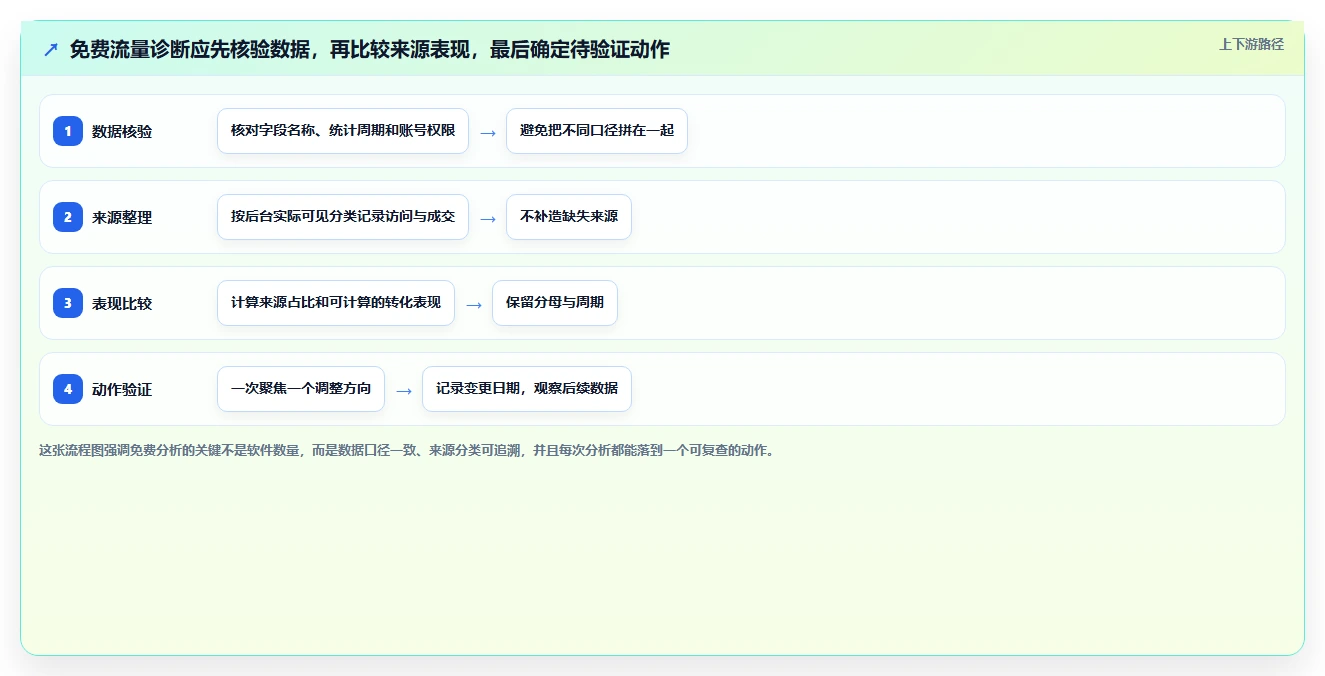
Task: Click the diagonal arrow icon beside the title
Action: coord(51,50)
